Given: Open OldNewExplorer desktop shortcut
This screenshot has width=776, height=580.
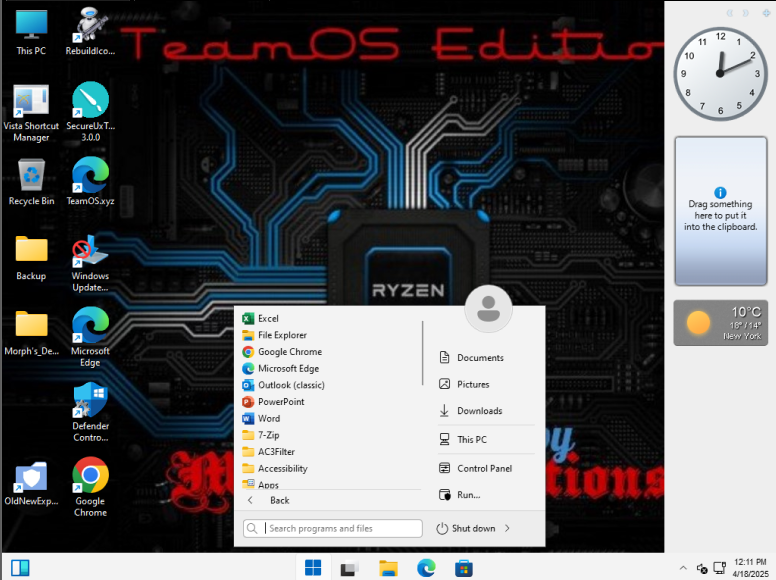Looking at the screenshot, I should click(31, 484).
